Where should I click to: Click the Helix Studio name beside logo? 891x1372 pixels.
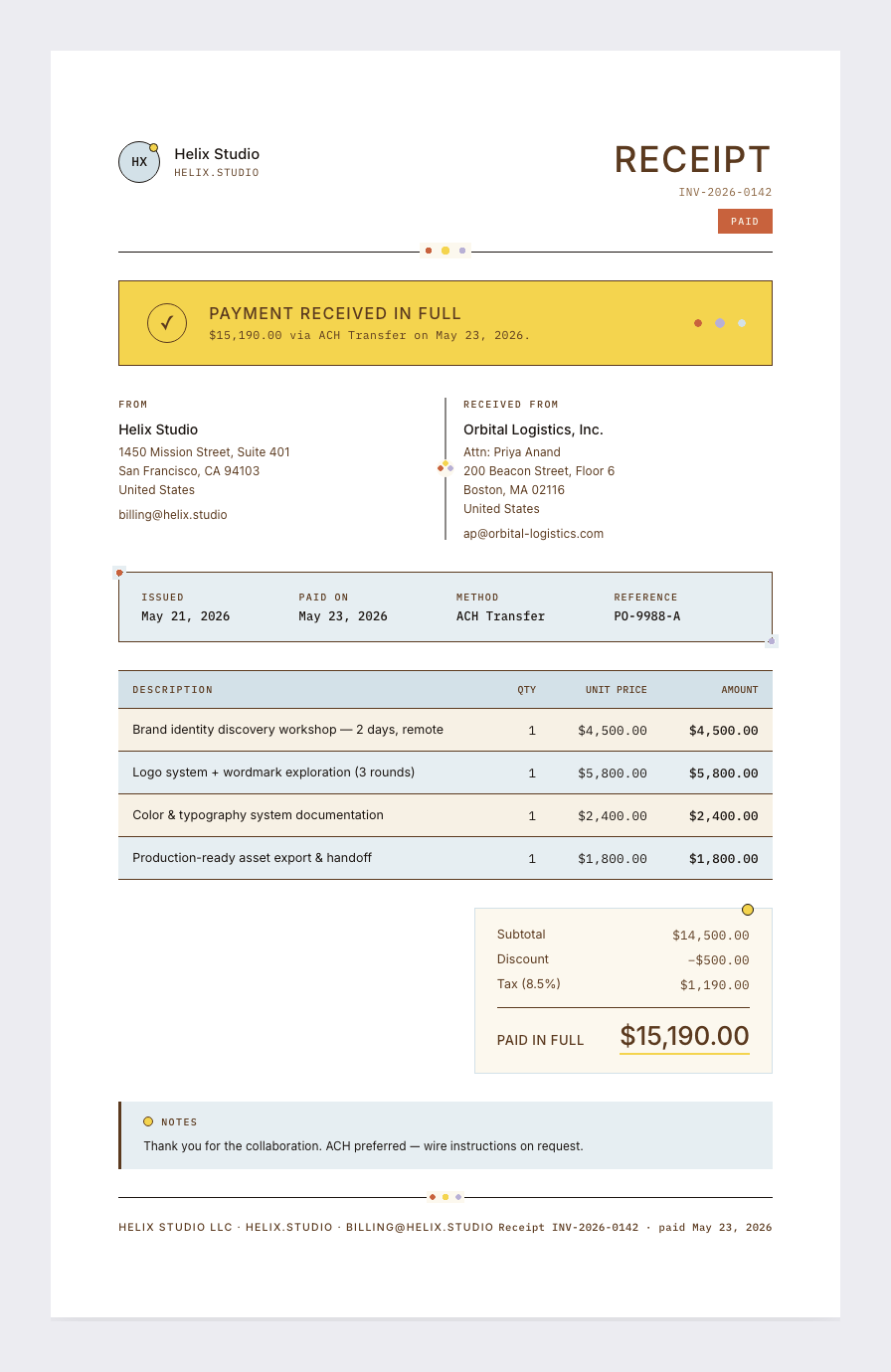click(217, 154)
